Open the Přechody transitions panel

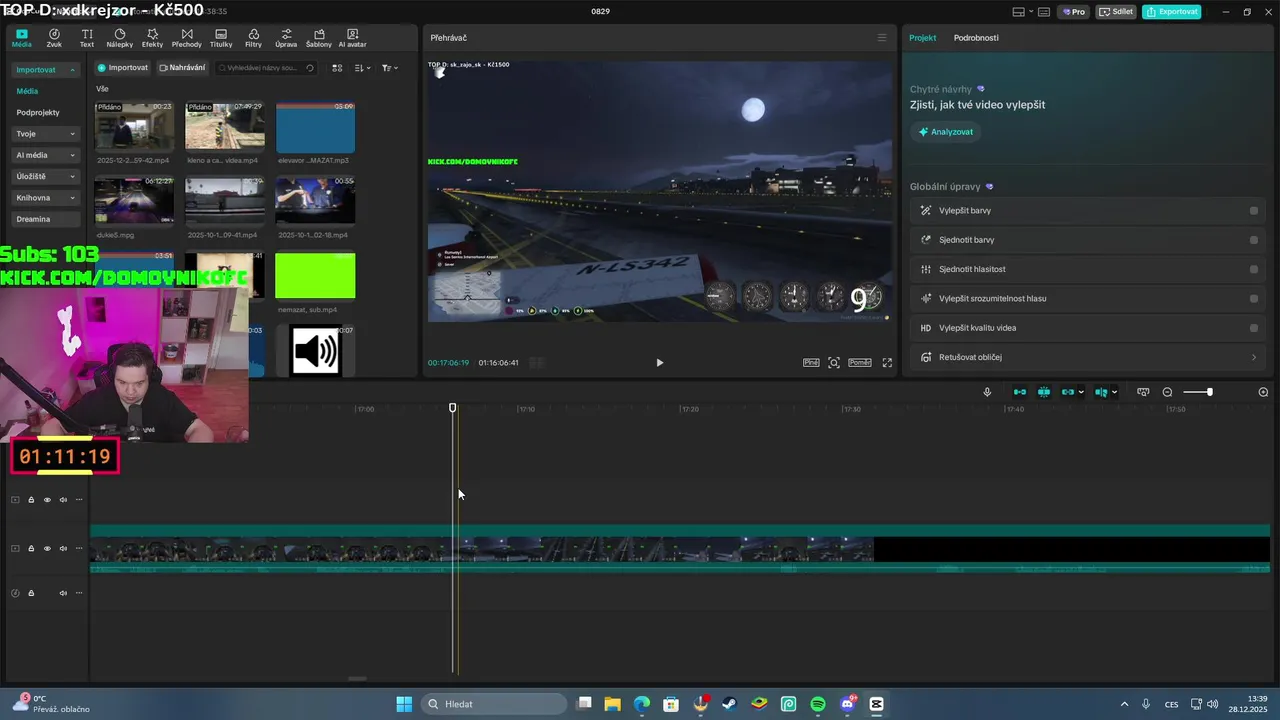tap(186, 38)
